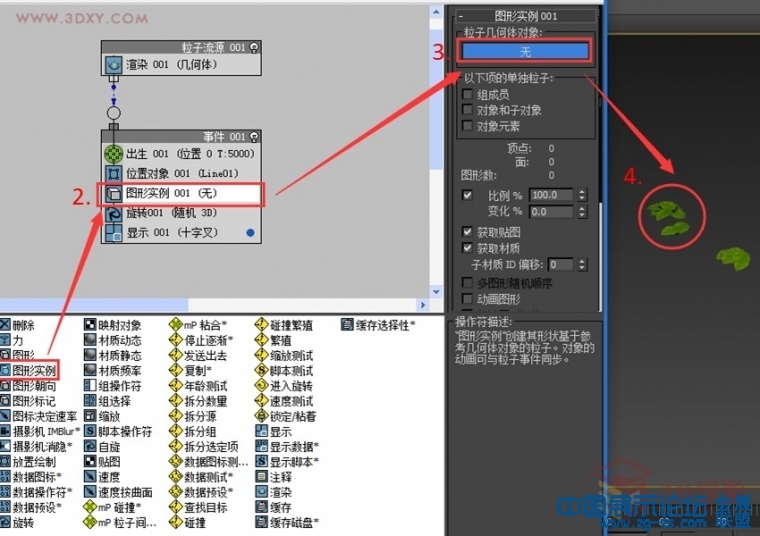Enable the 多图形随机顺序 checkbox
This screenshot has width=760, height=536.
coord(467,282)
